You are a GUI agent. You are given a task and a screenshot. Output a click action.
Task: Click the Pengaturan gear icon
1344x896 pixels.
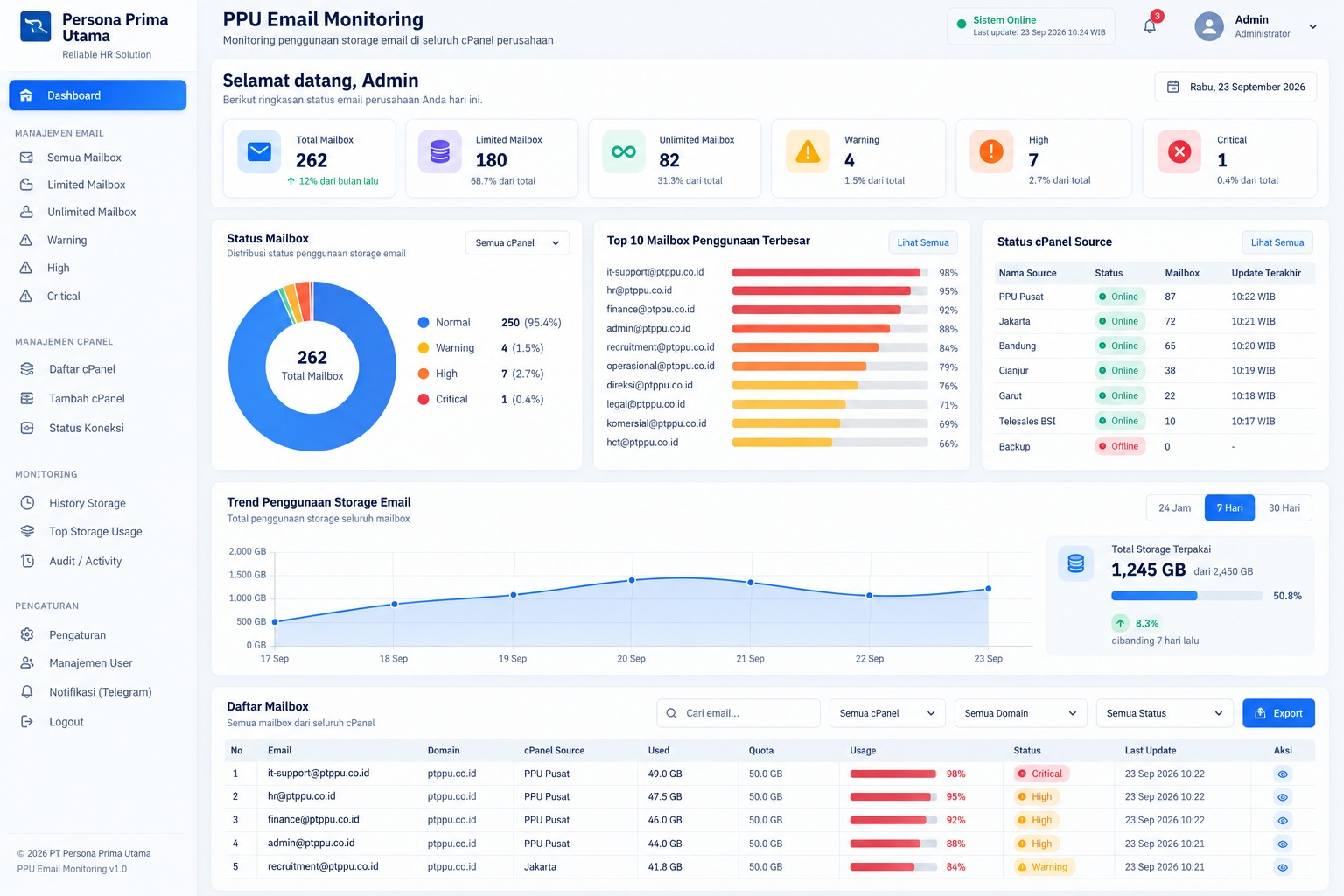click(27, 634)
